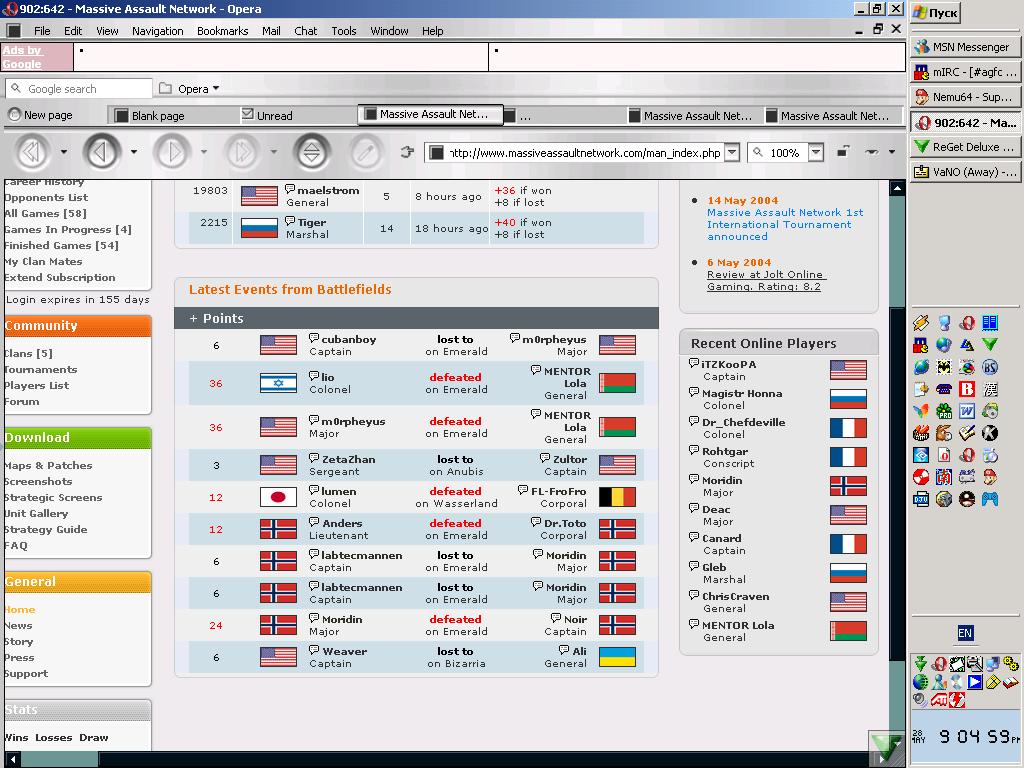Click the Israel flag beside lio
Screen dimensions: 1024x768
278,383
